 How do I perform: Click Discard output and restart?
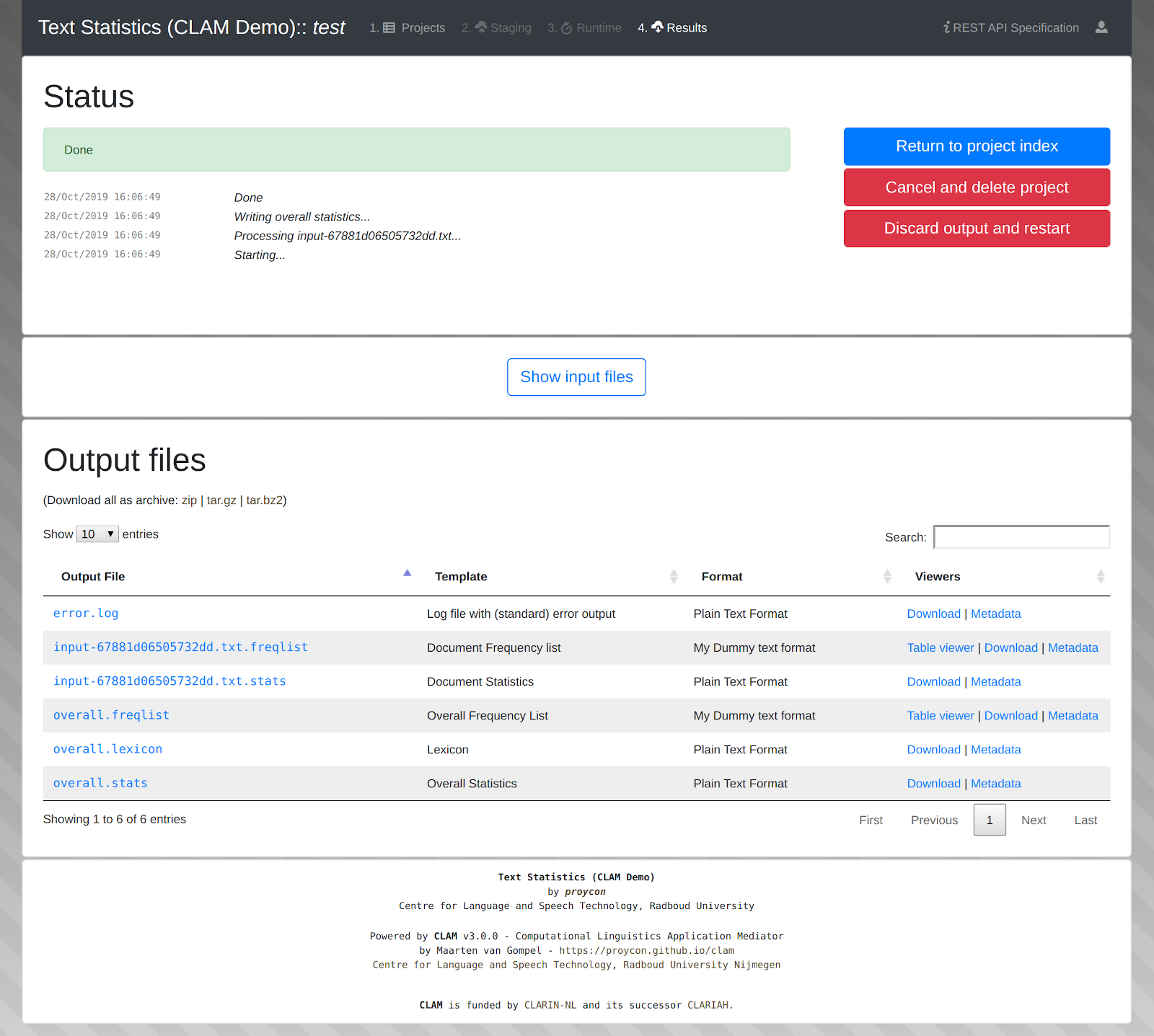[977, 229]
